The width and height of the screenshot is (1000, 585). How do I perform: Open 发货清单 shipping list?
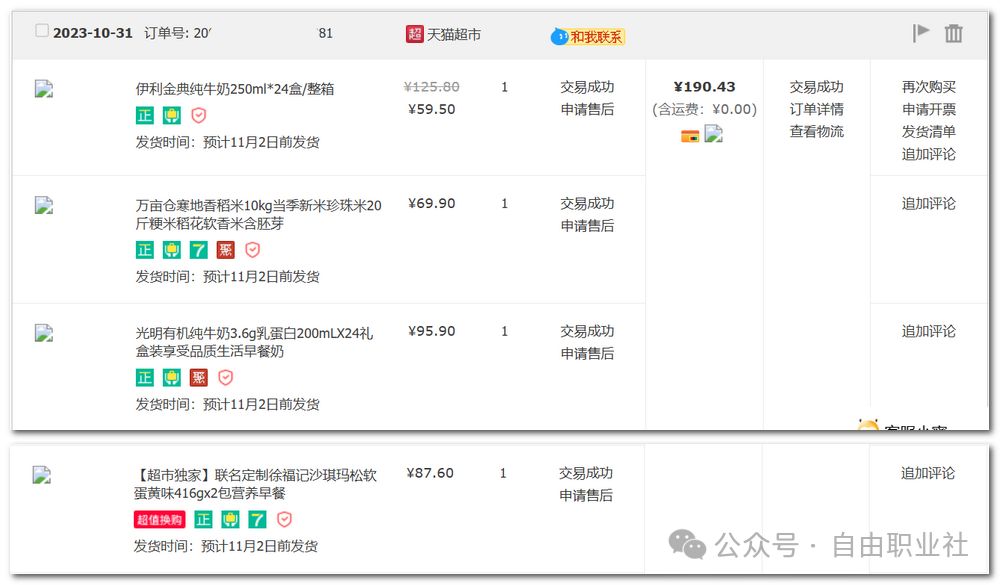929,131
